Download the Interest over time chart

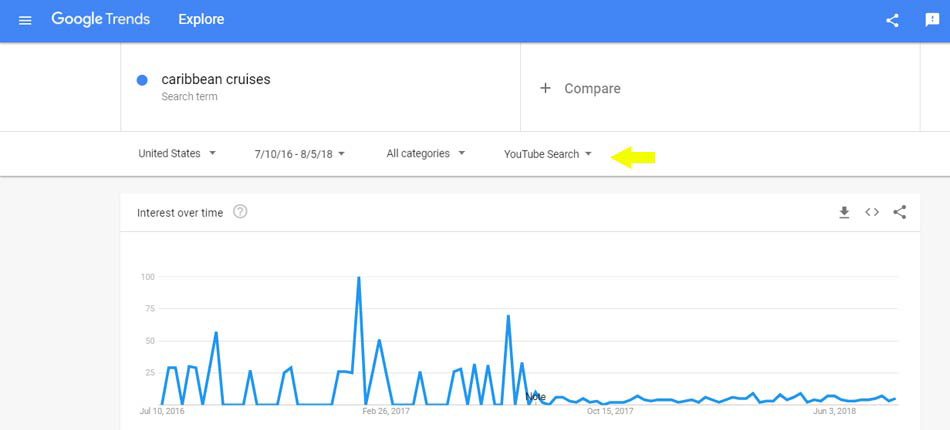(x=844, y=212)
